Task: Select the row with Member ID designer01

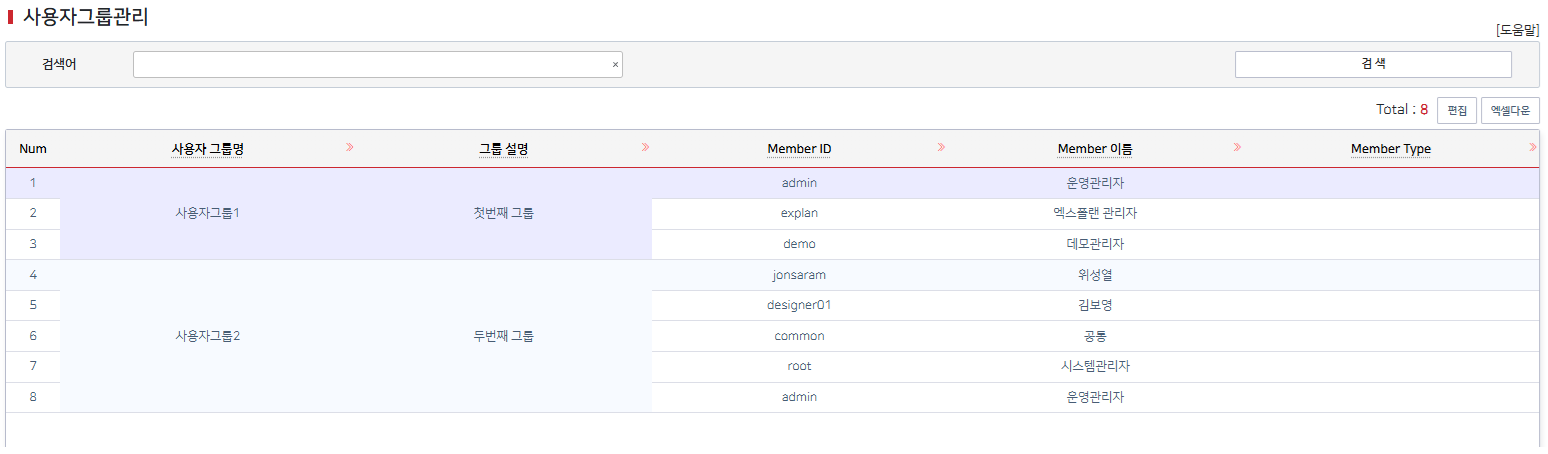Action: [x=799, y=305]
